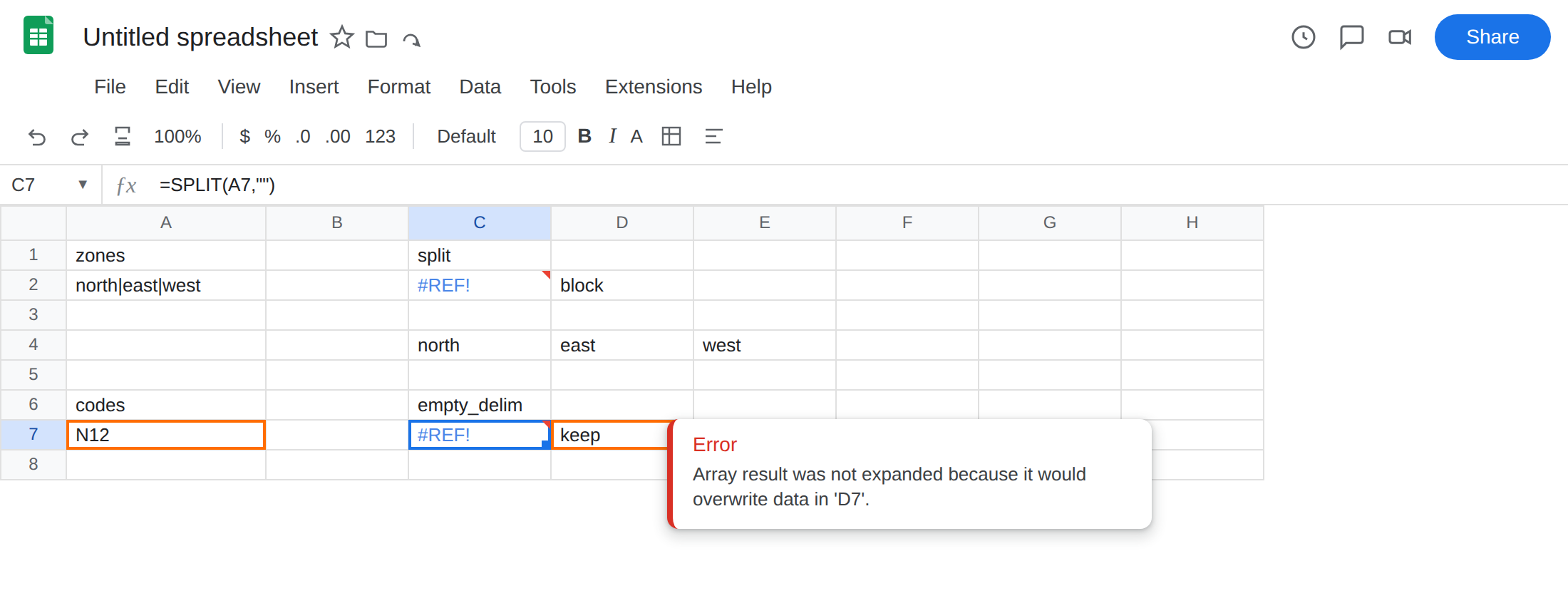The width and height of the screenshot is (1568, 613).
Task: Open the comments icon
Action: pos(1351,37)
